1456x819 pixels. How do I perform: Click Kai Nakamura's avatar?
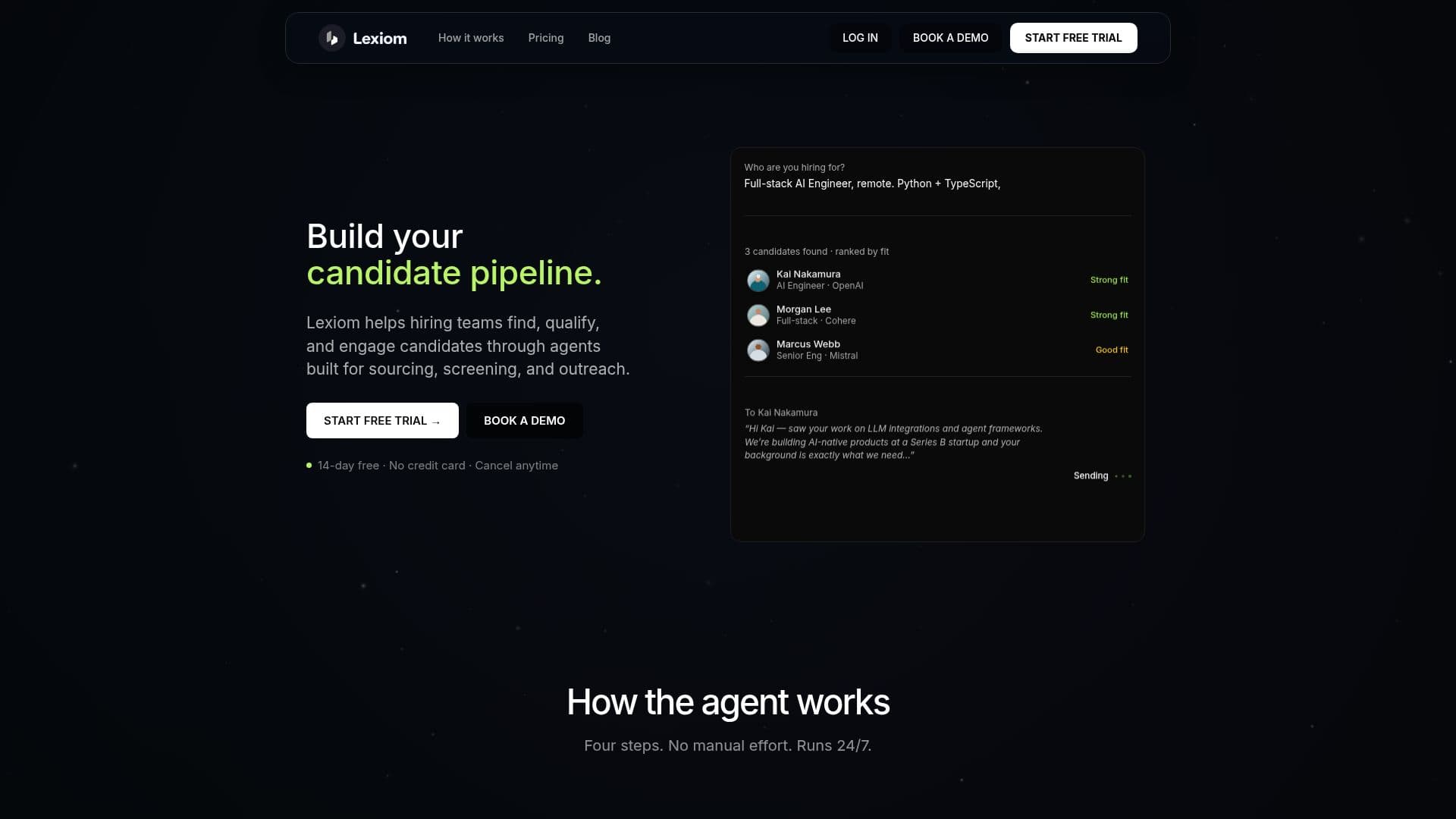[758, 281]
